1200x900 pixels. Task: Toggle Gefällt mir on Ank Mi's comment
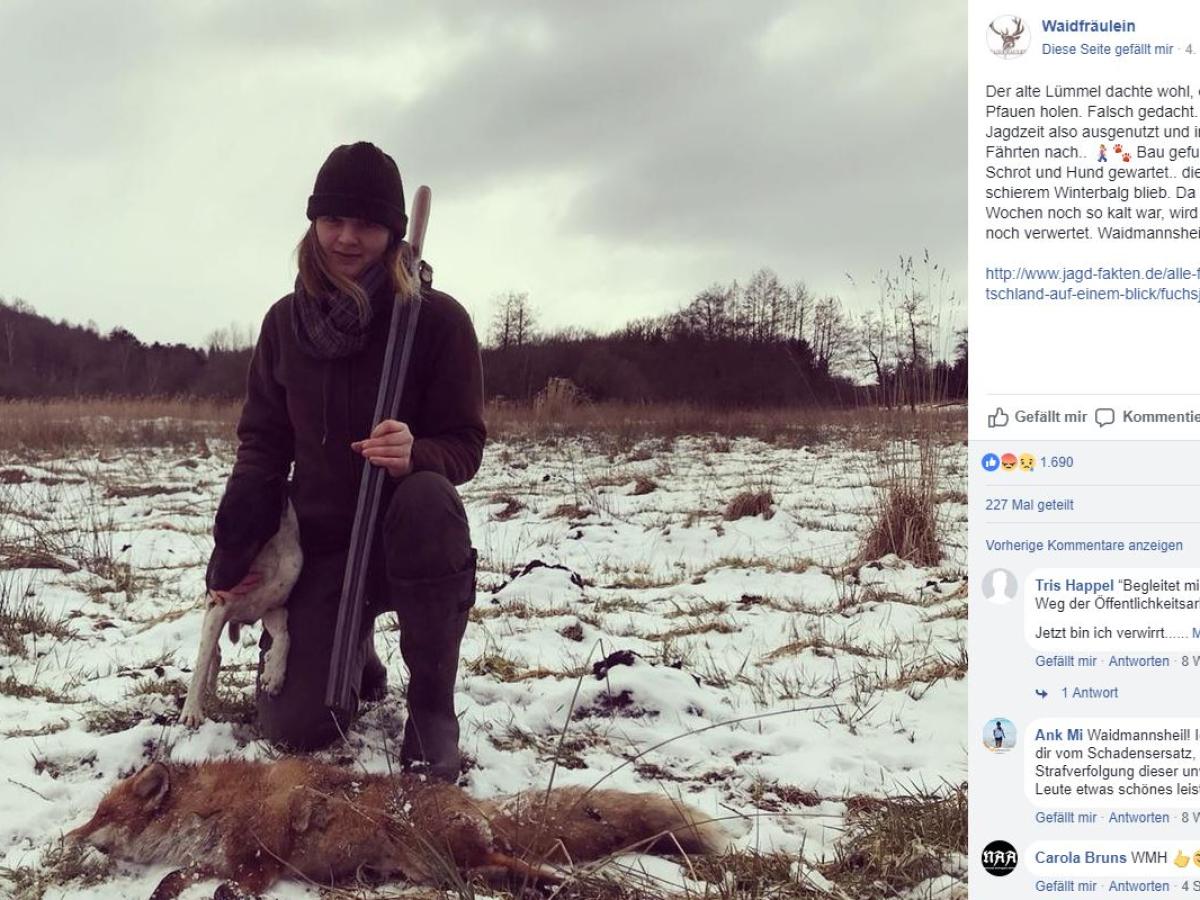point(1066,817)
